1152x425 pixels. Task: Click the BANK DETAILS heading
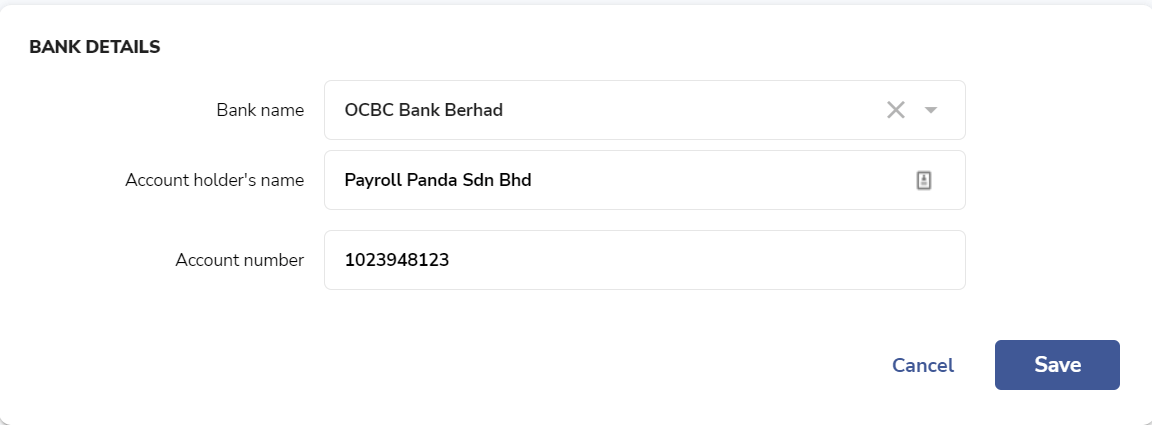click(95, 47)
